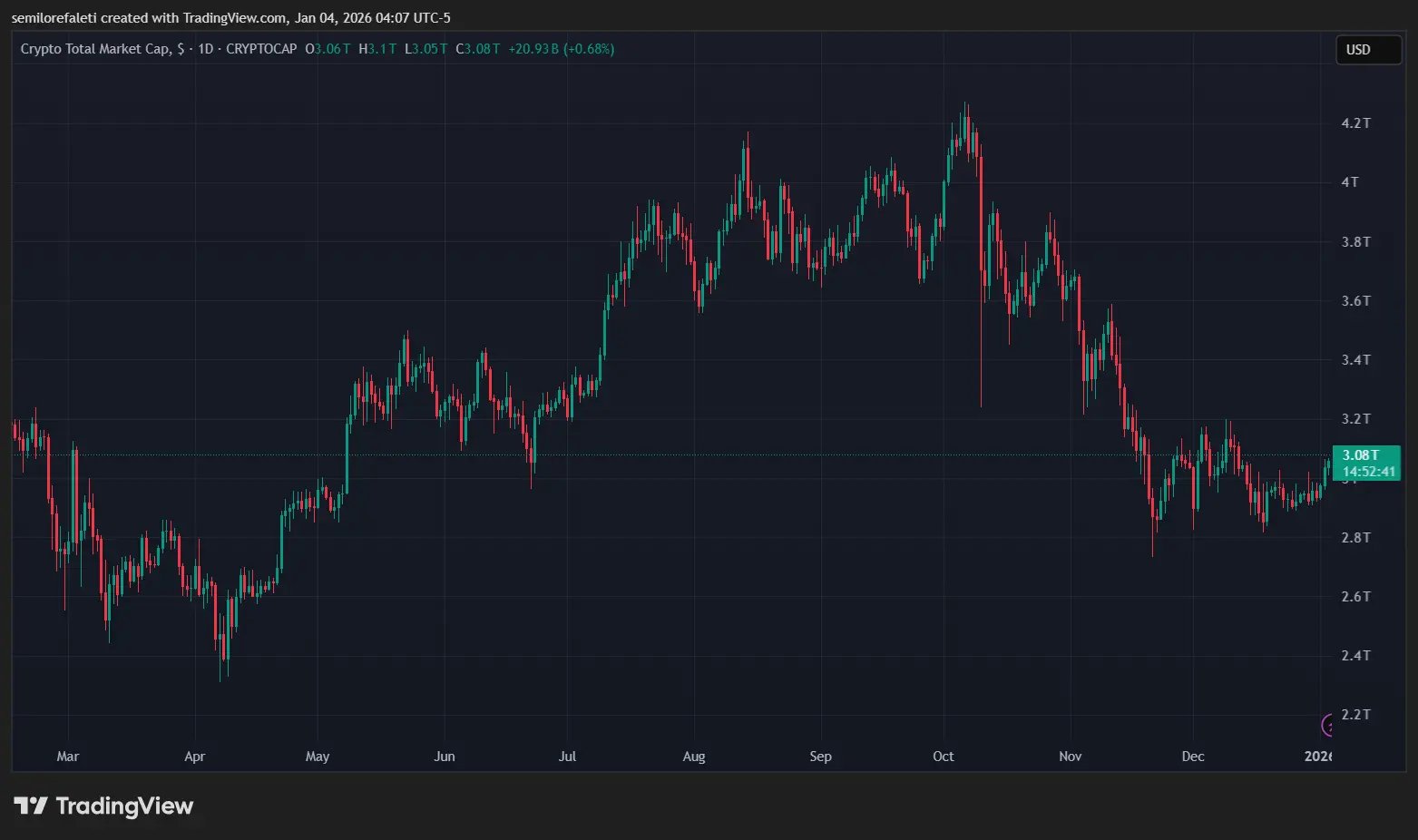
Task: Click the 3.6T price axis label
Action: coord(1355,301)
